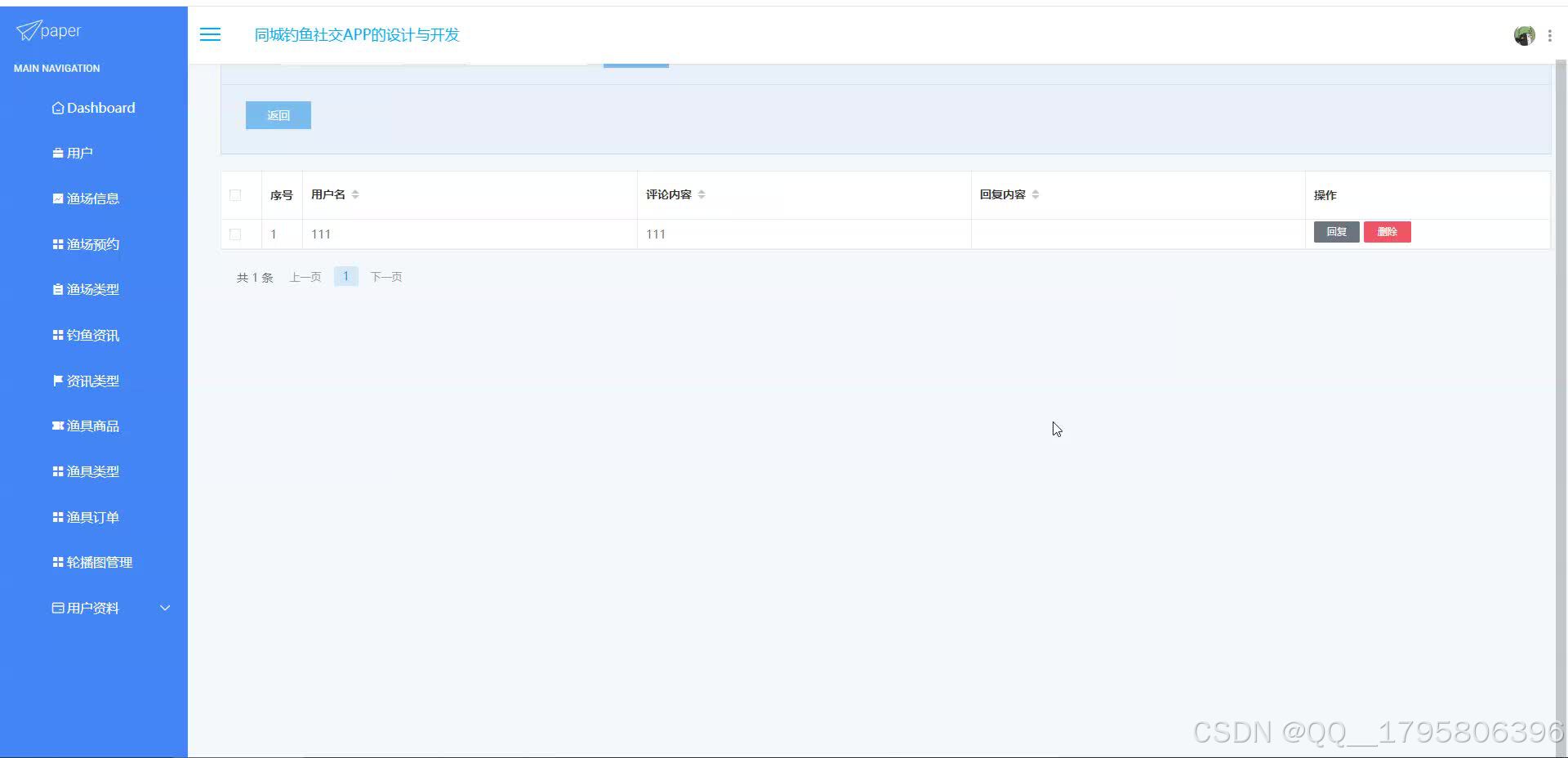Click the 用户名 cell showing 111
Screen dimensions: 1568x758
click(470, 234)
